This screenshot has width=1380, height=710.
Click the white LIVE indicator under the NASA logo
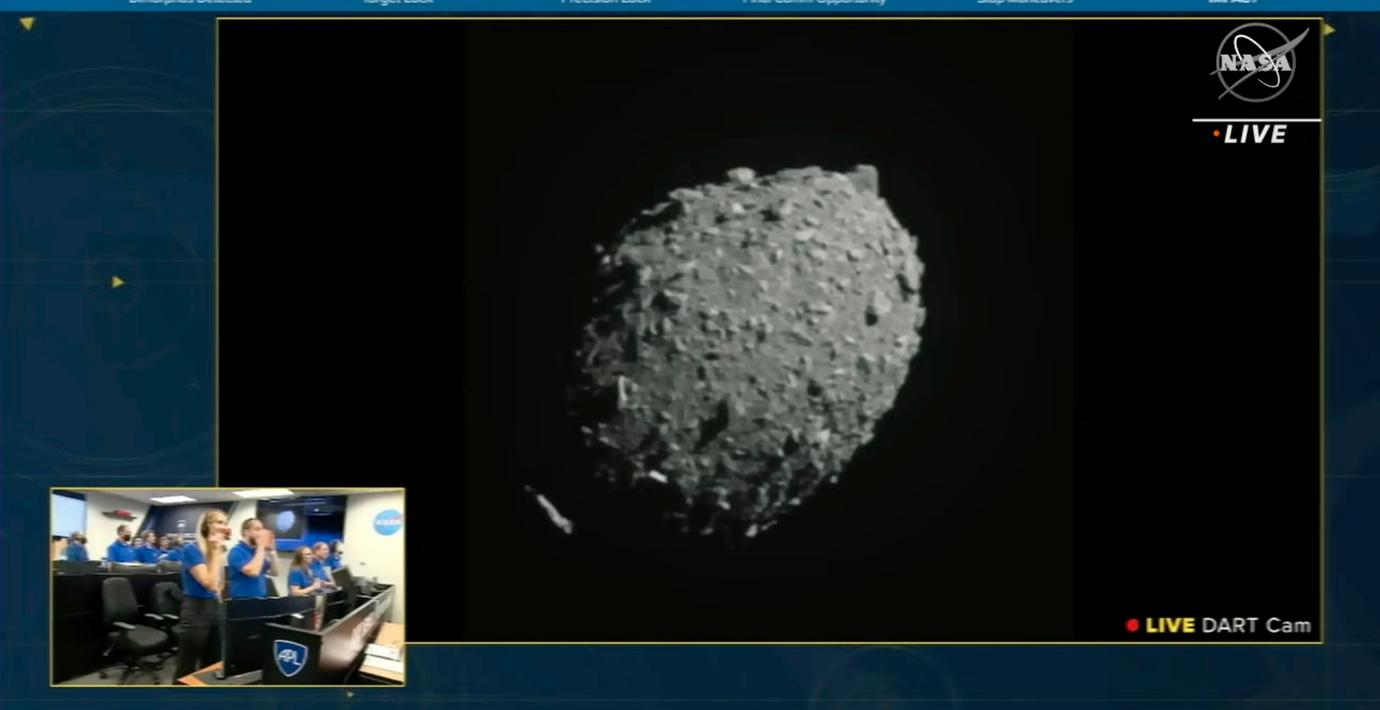1250,135
